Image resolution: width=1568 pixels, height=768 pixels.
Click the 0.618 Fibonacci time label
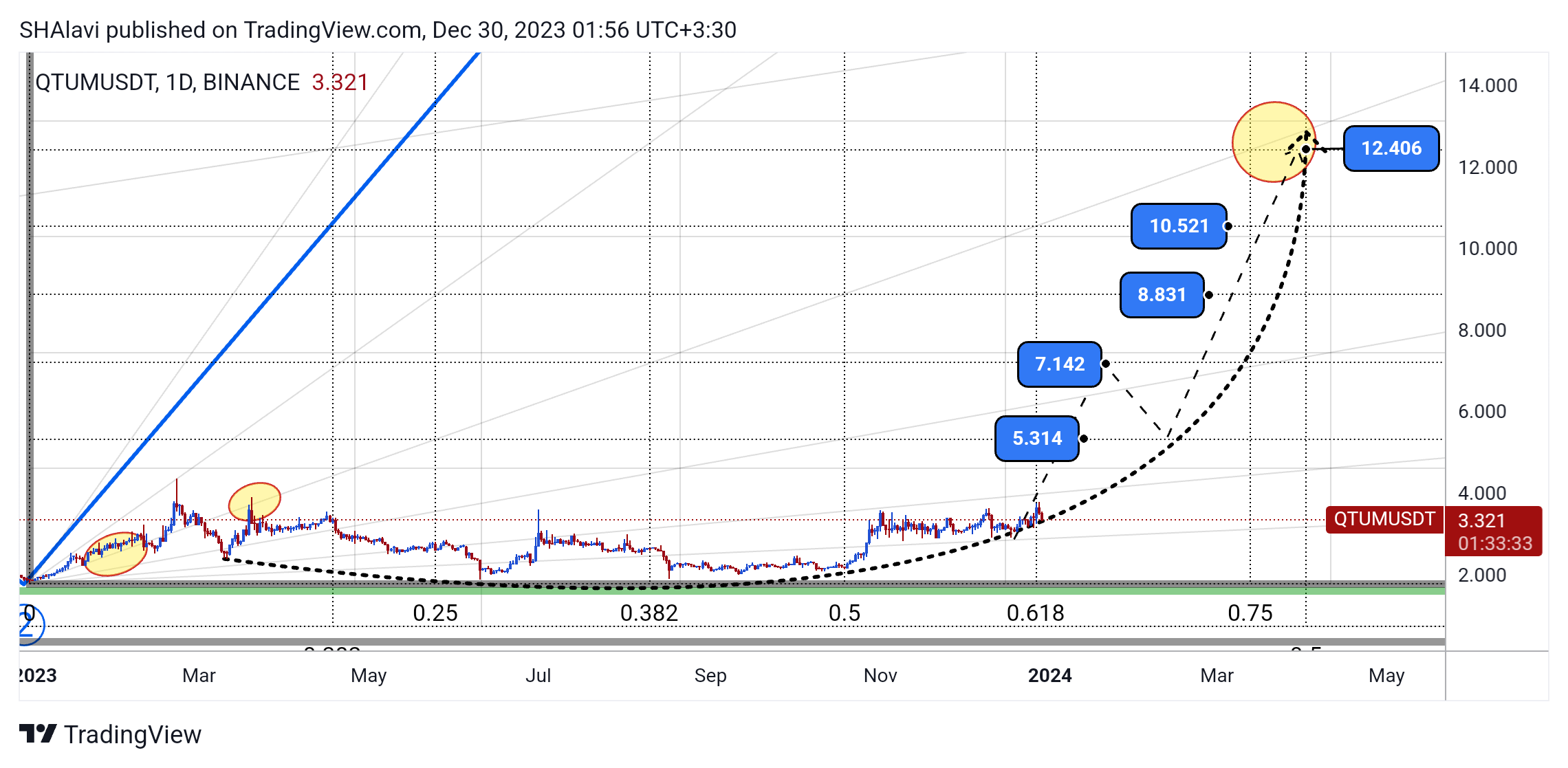pyautogui.click(x=1036, y=613)
